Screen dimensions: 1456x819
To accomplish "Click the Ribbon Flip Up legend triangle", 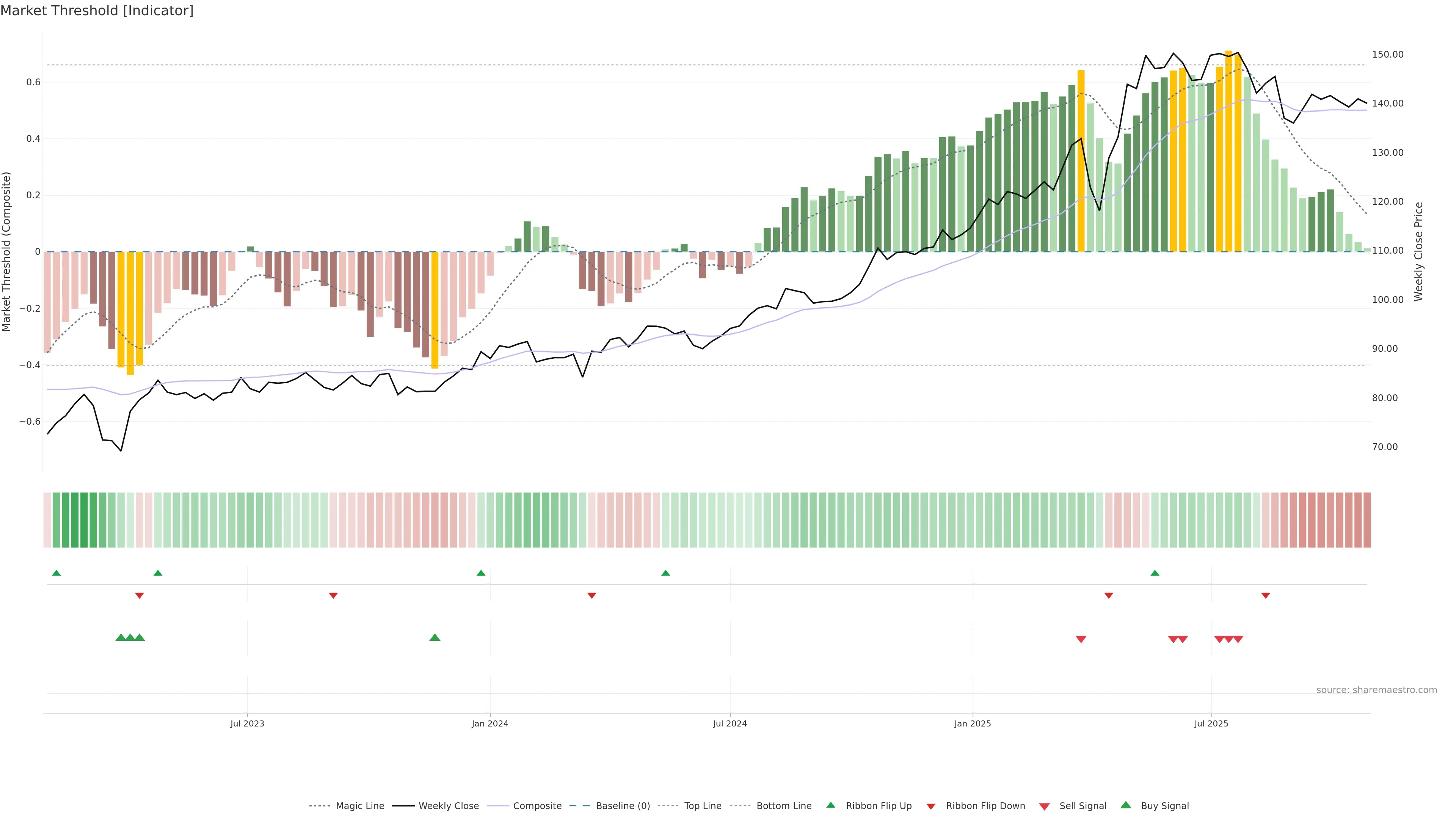I will (x=830, y=805).
